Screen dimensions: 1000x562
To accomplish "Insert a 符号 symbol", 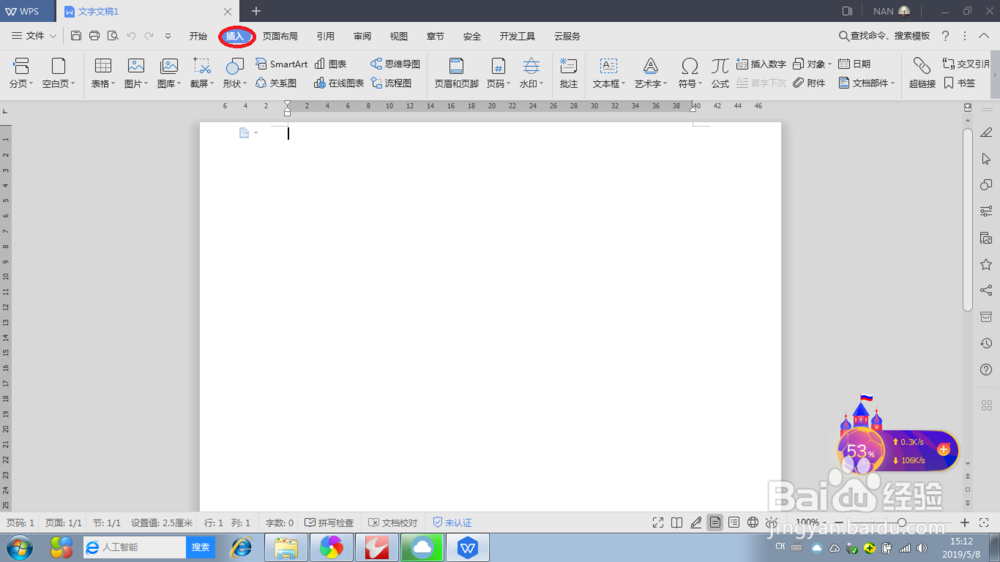I will [689, 72].
